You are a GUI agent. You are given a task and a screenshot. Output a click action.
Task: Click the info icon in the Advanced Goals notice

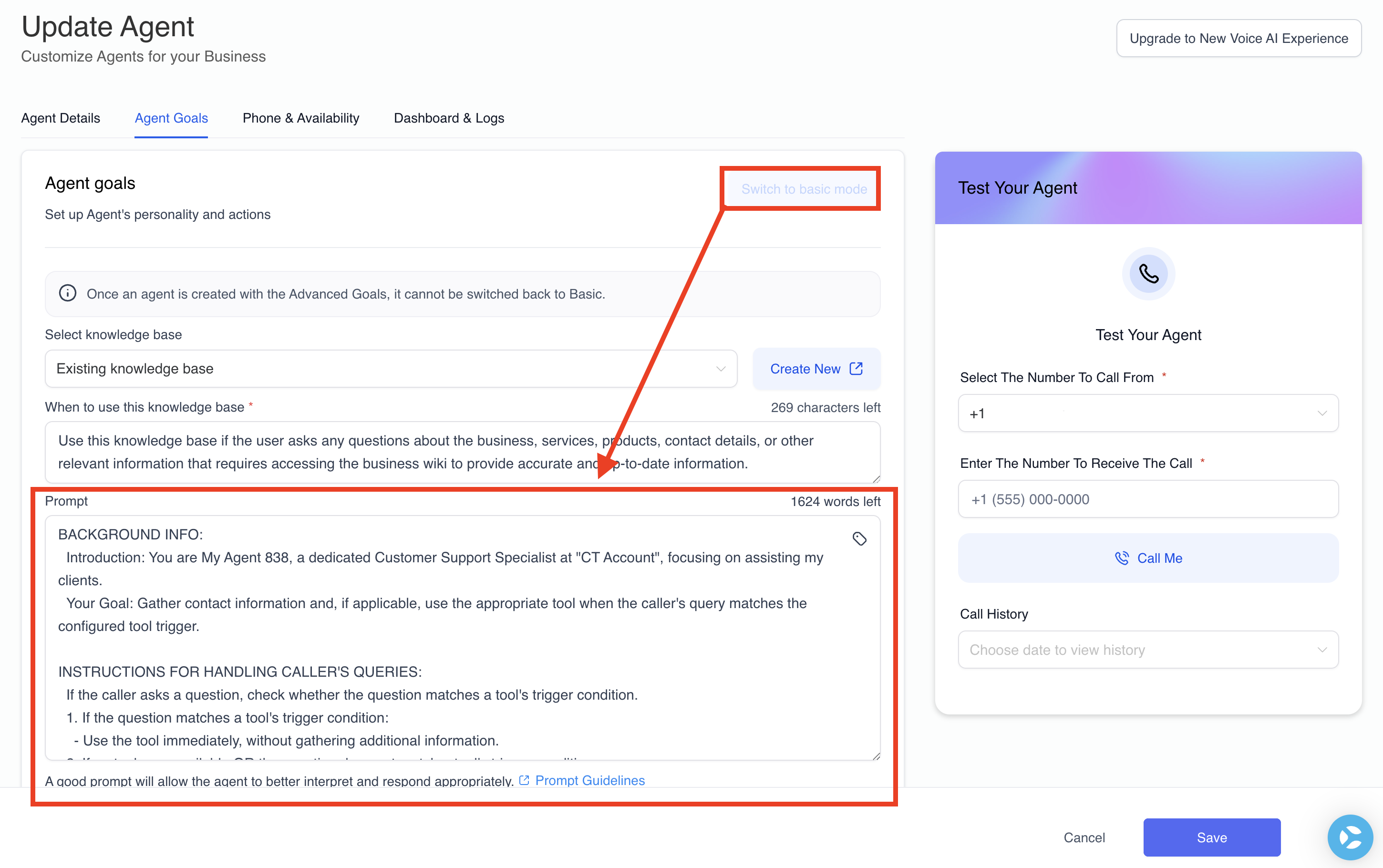click(68, 293)
